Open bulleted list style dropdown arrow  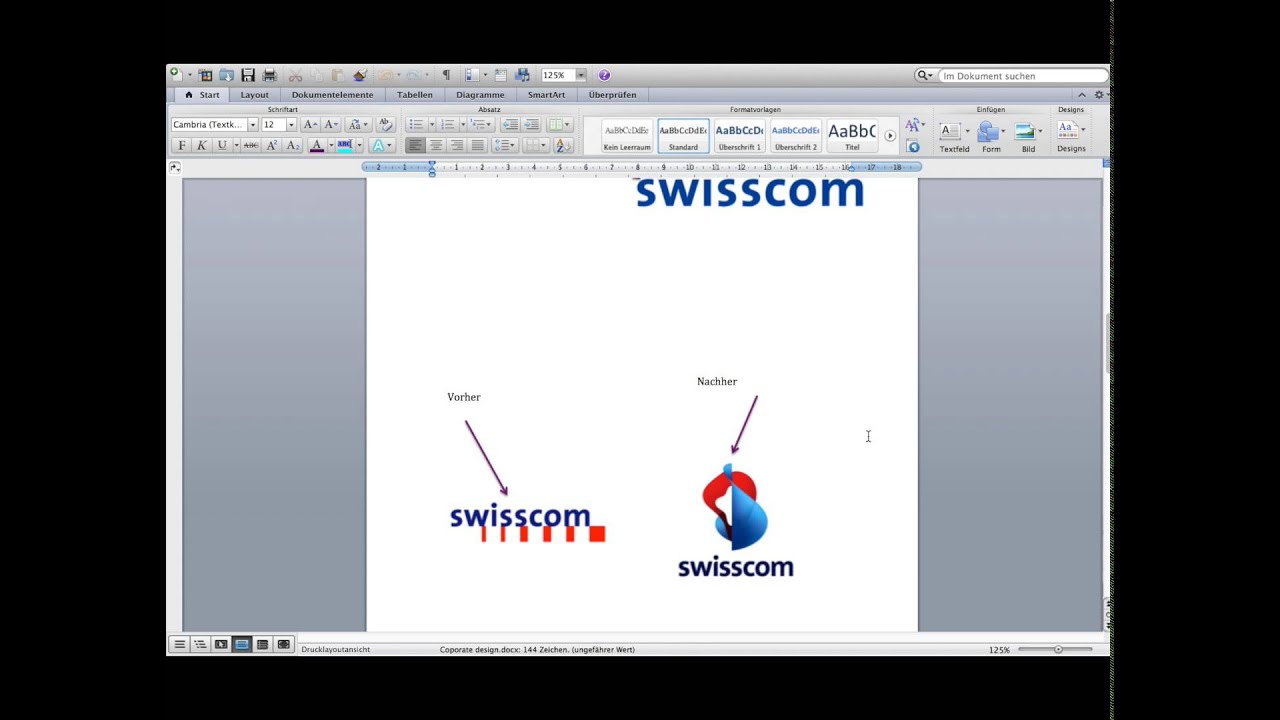coord(432,125)
